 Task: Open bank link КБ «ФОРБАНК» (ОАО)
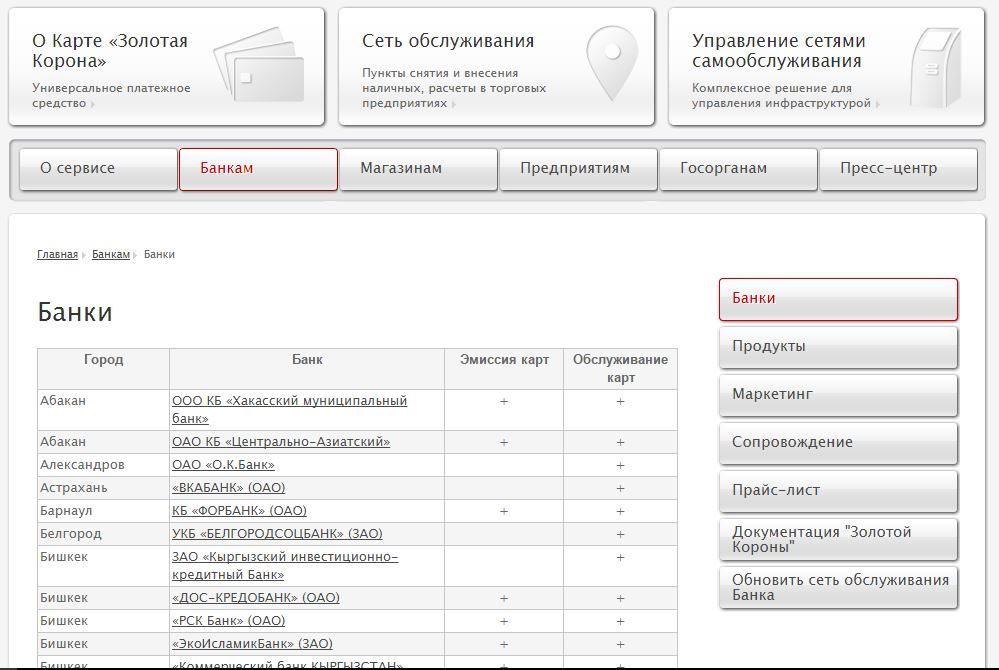(239, 510)
